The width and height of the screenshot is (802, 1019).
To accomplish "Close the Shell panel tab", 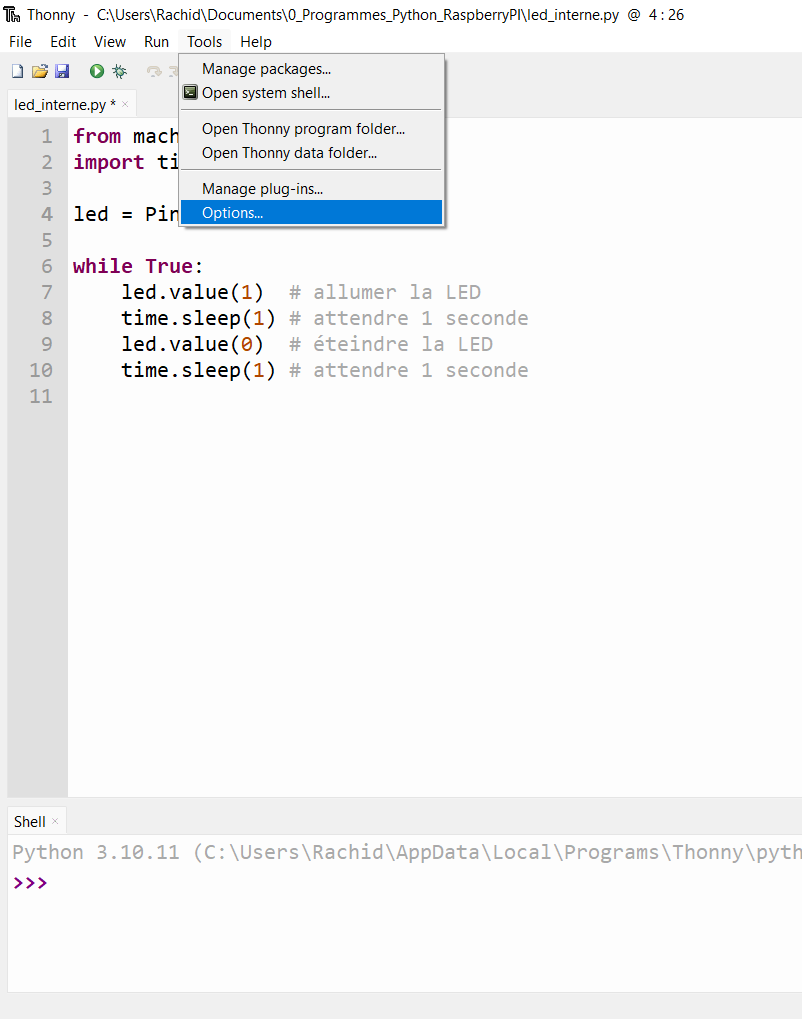I will [55, 821].
